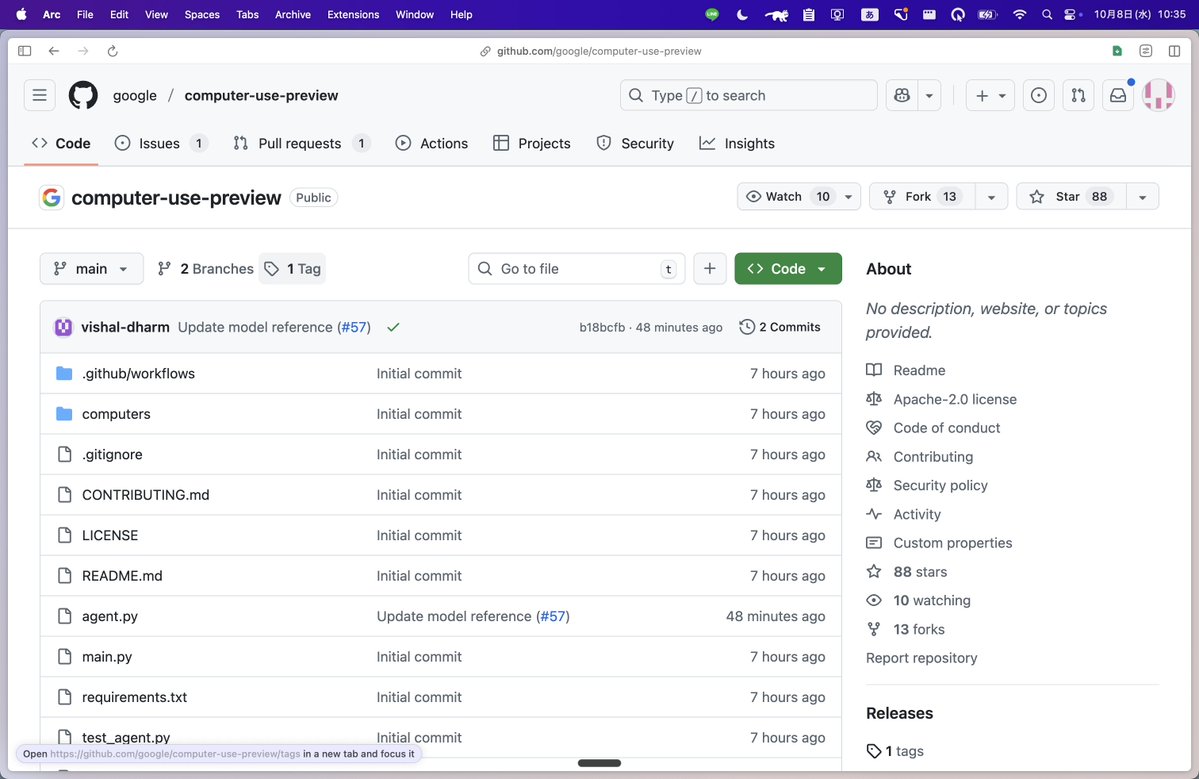Click the address bar URL
Screen dimensions: 1199x779
(599, 51)
